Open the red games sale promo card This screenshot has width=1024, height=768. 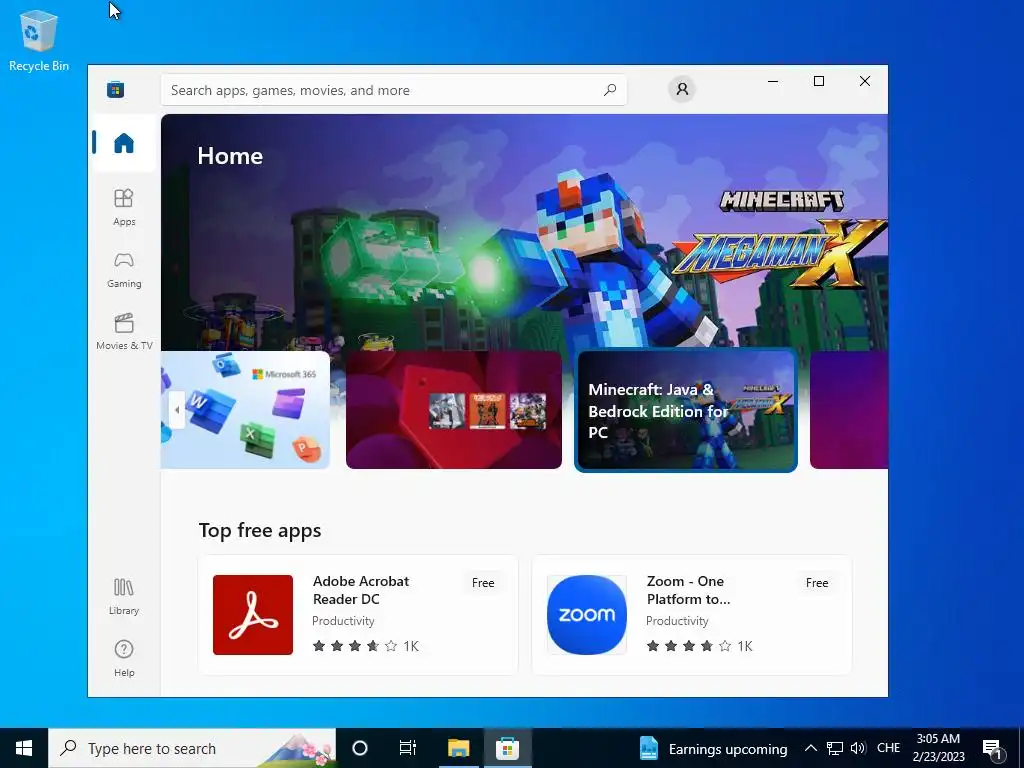tap(454, 410)
